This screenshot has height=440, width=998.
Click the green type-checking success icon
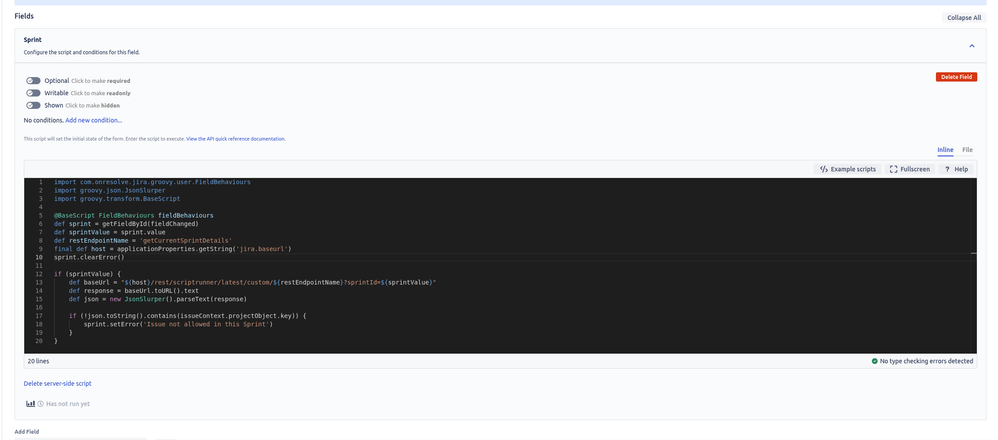(875, 361)
